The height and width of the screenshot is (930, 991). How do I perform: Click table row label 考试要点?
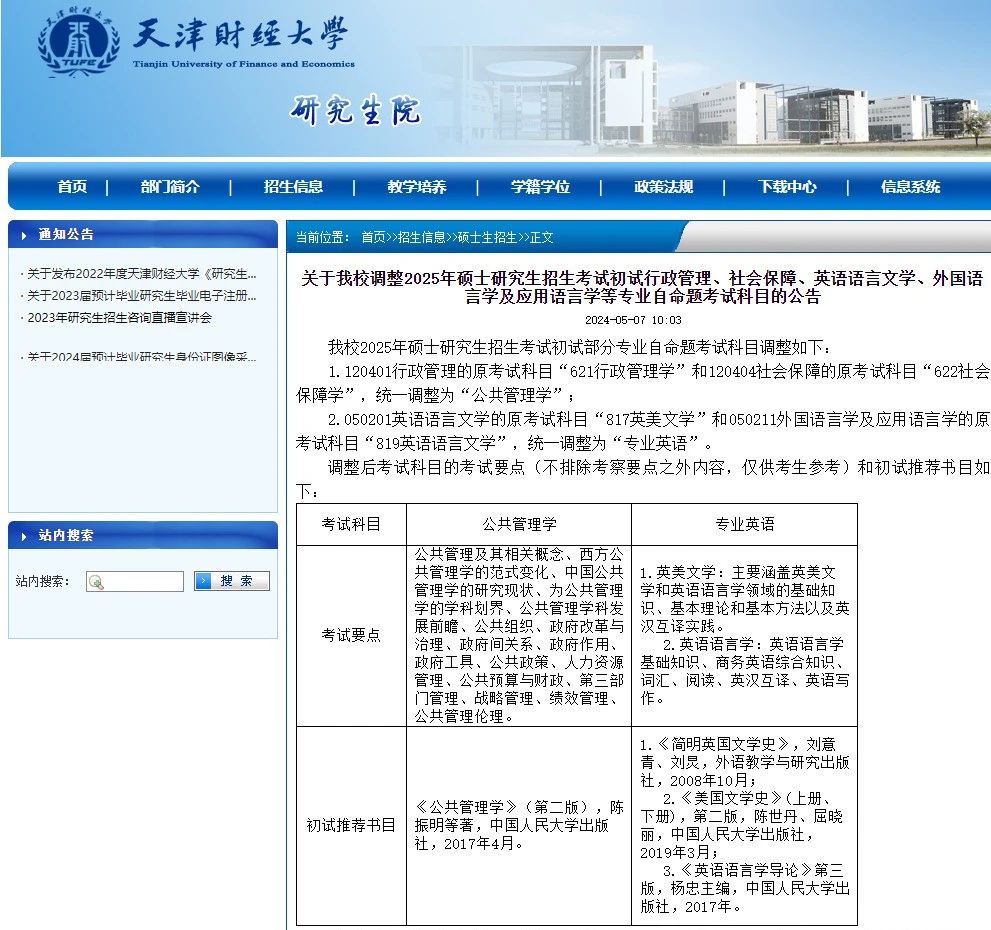tap(351, 635)
